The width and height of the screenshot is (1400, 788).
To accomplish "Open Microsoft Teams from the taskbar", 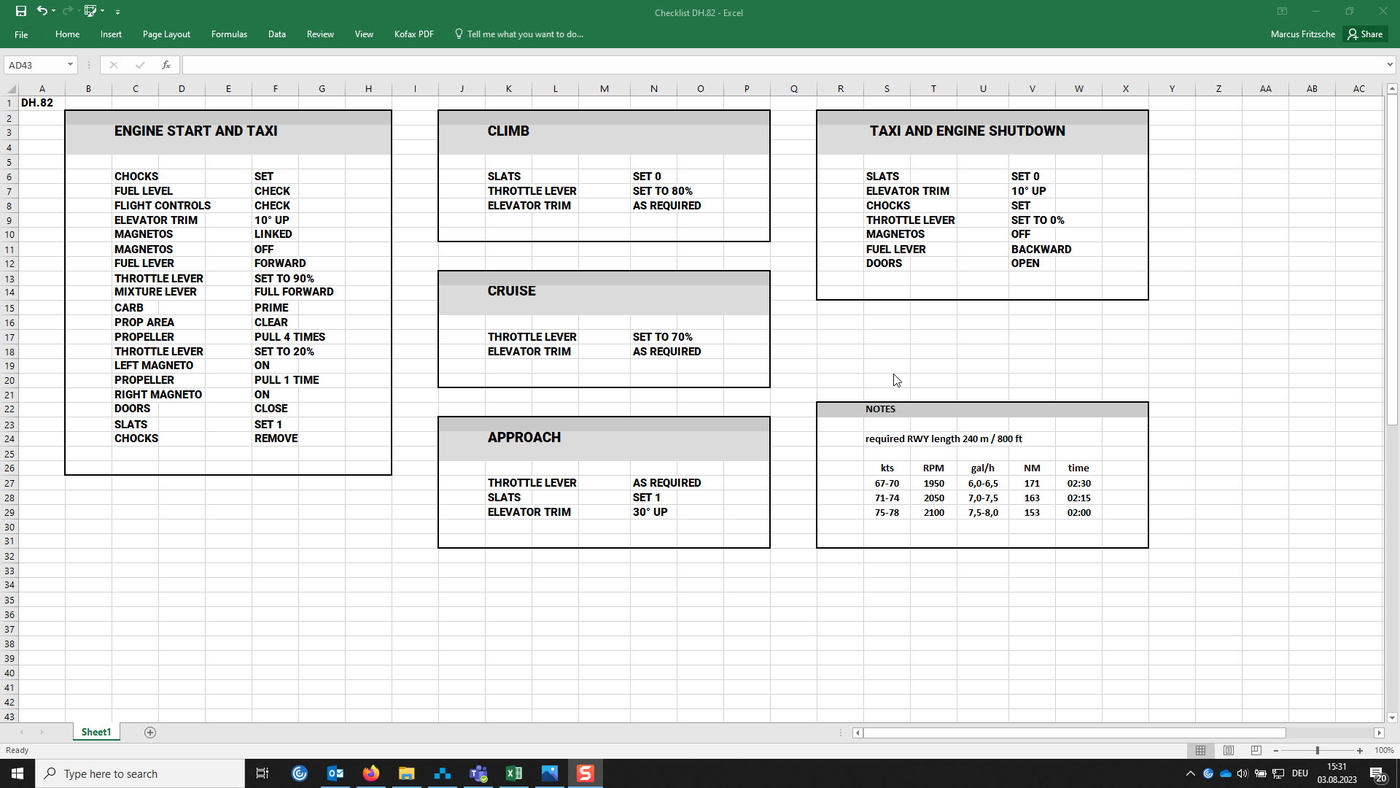I will (x=478, y=773).
